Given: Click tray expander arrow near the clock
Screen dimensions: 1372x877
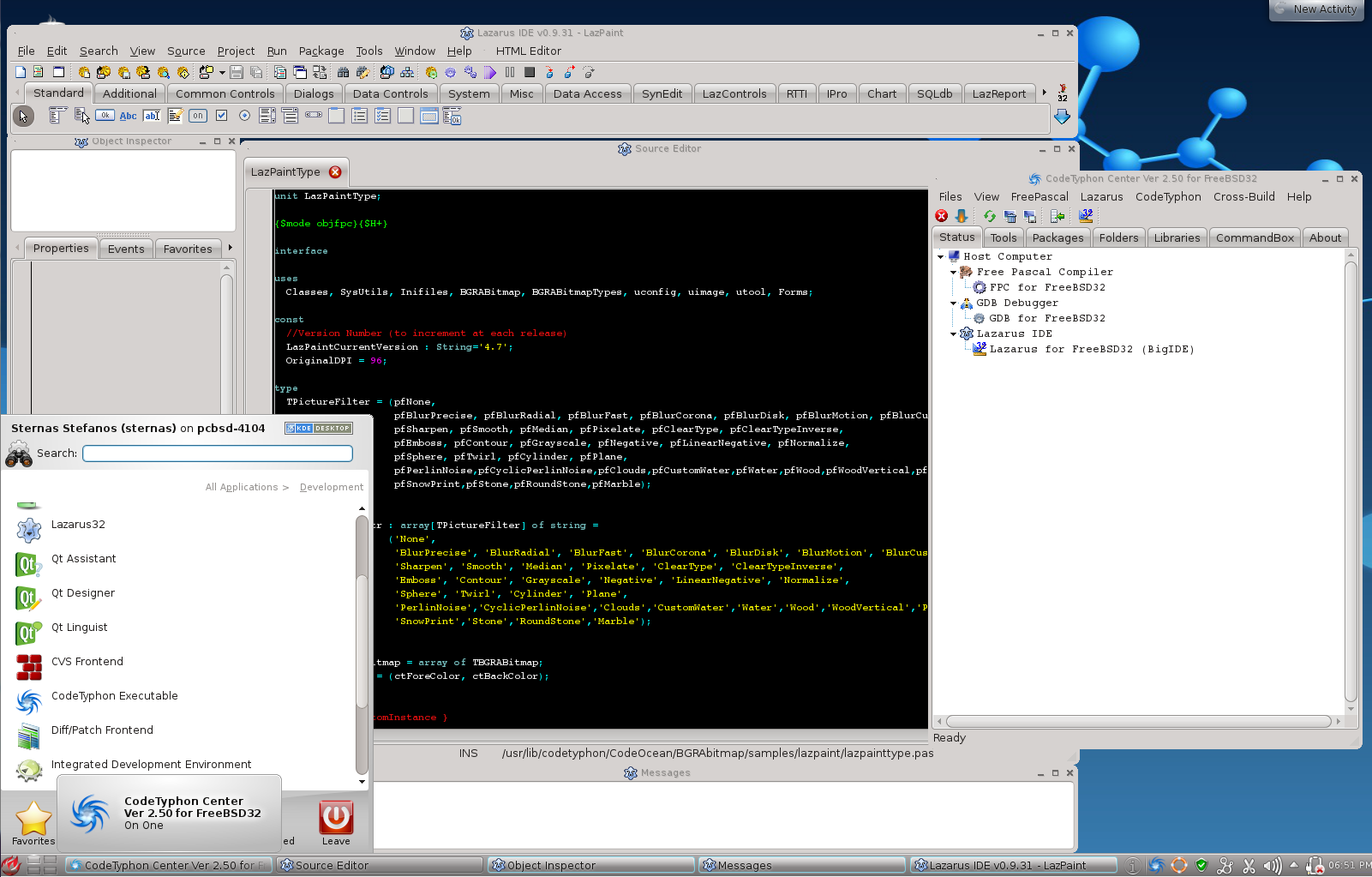Looking at the screenshot, I should coord(1293,864).
